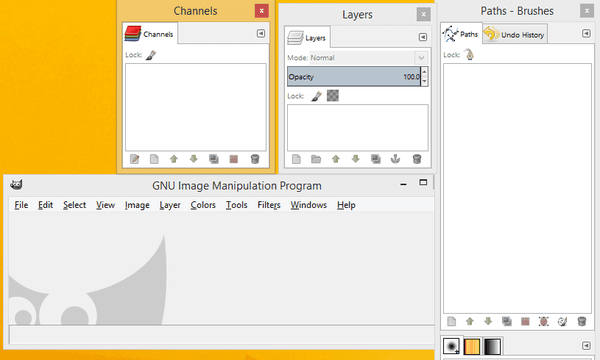Screen dimensions: 600x360
Task: Toggle lock path strokes icon in Paths
Action: coord(469,55)
